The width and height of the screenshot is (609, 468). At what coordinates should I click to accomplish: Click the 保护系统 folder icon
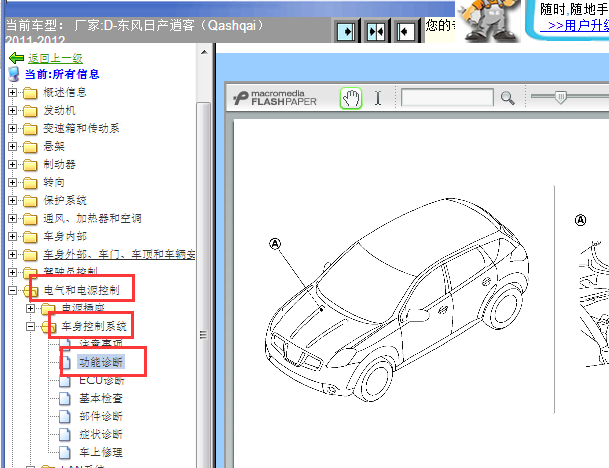30,201
